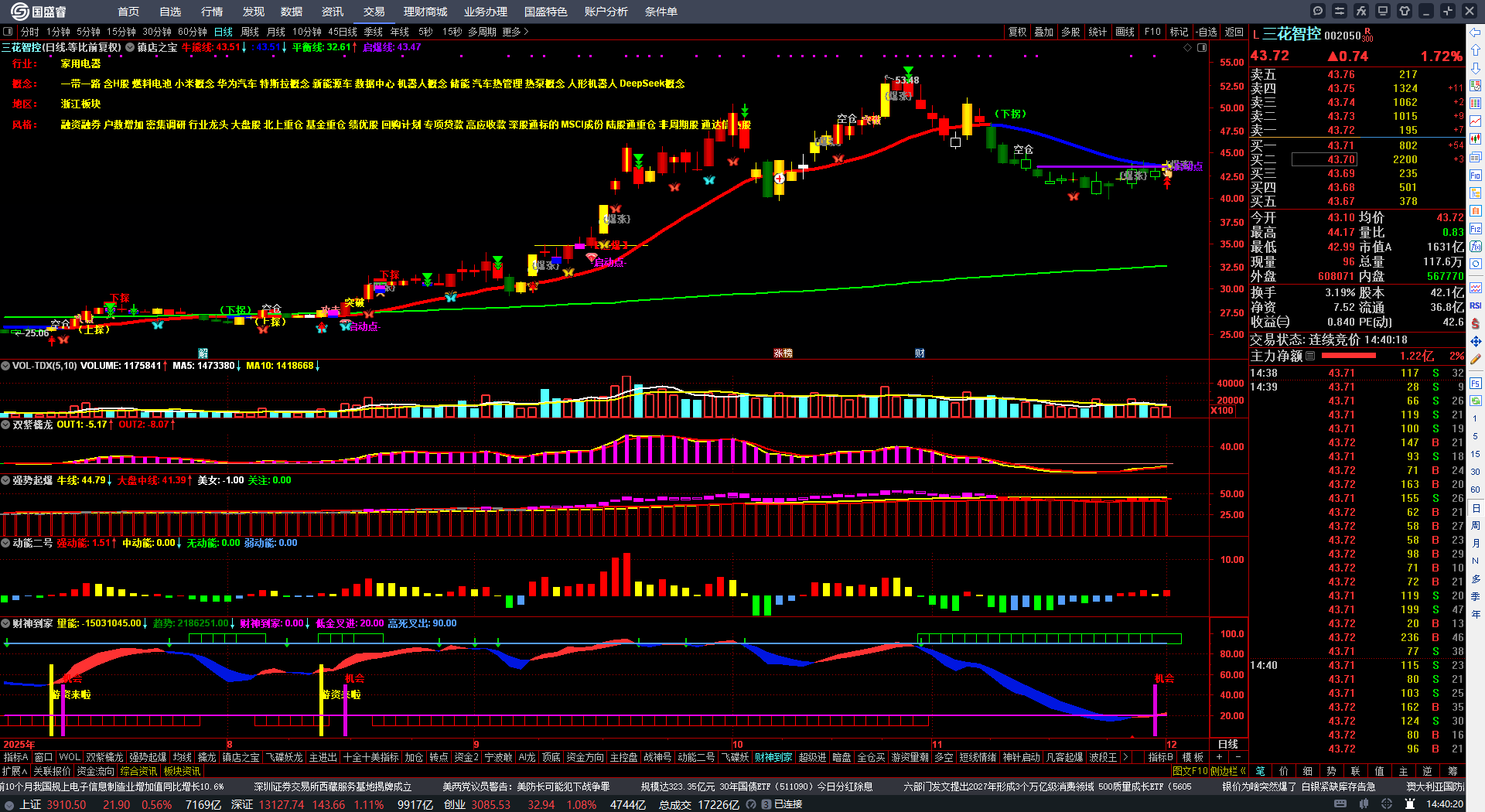Open the 交易 top menu
Image resolution: width=1485 pixels, height=812 pixels.
[x=374, y=12]
